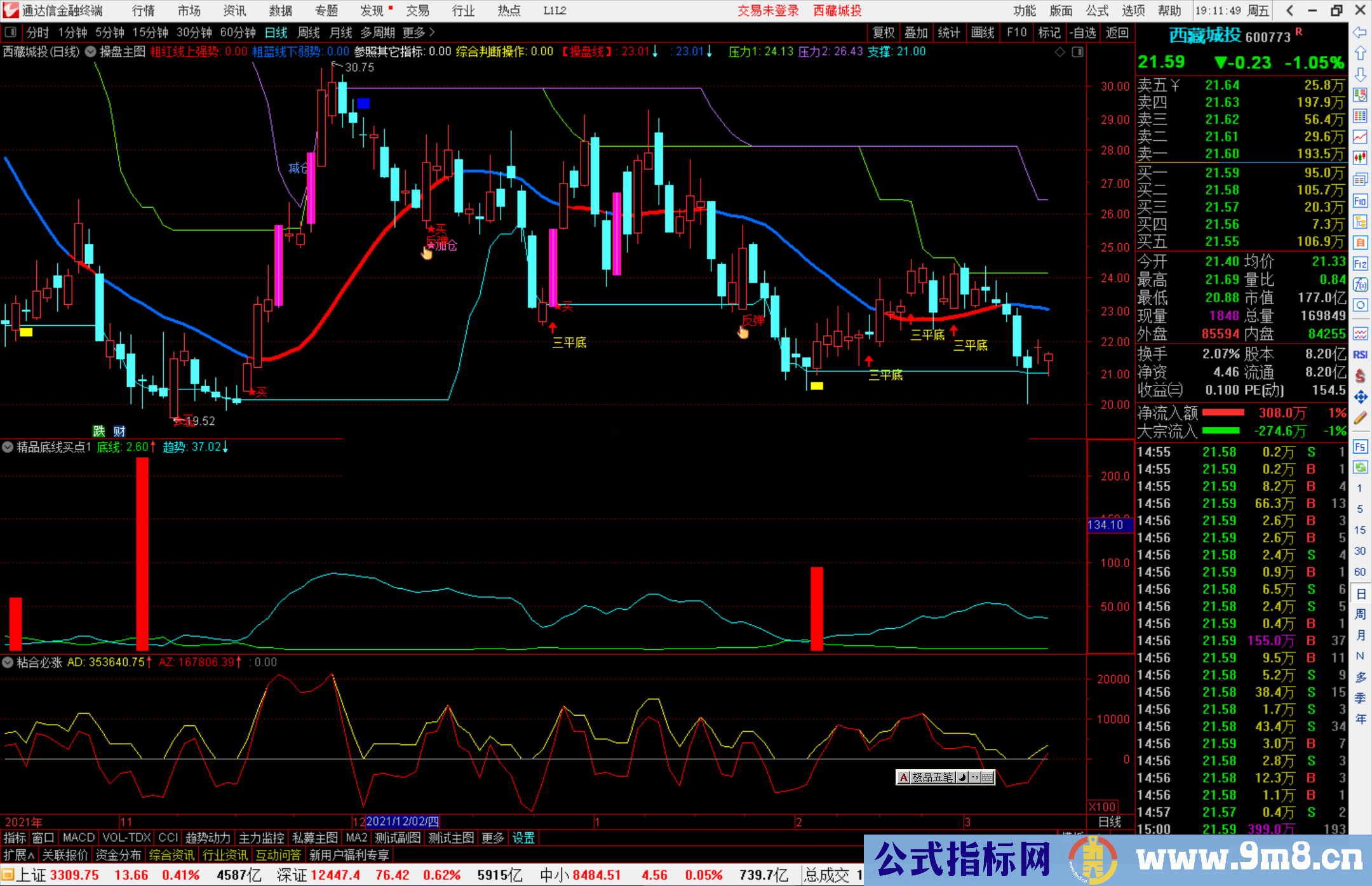1372x886 pixels.
Task: Click the trend line chart sidebar icon
Action: pos(1360,137)
